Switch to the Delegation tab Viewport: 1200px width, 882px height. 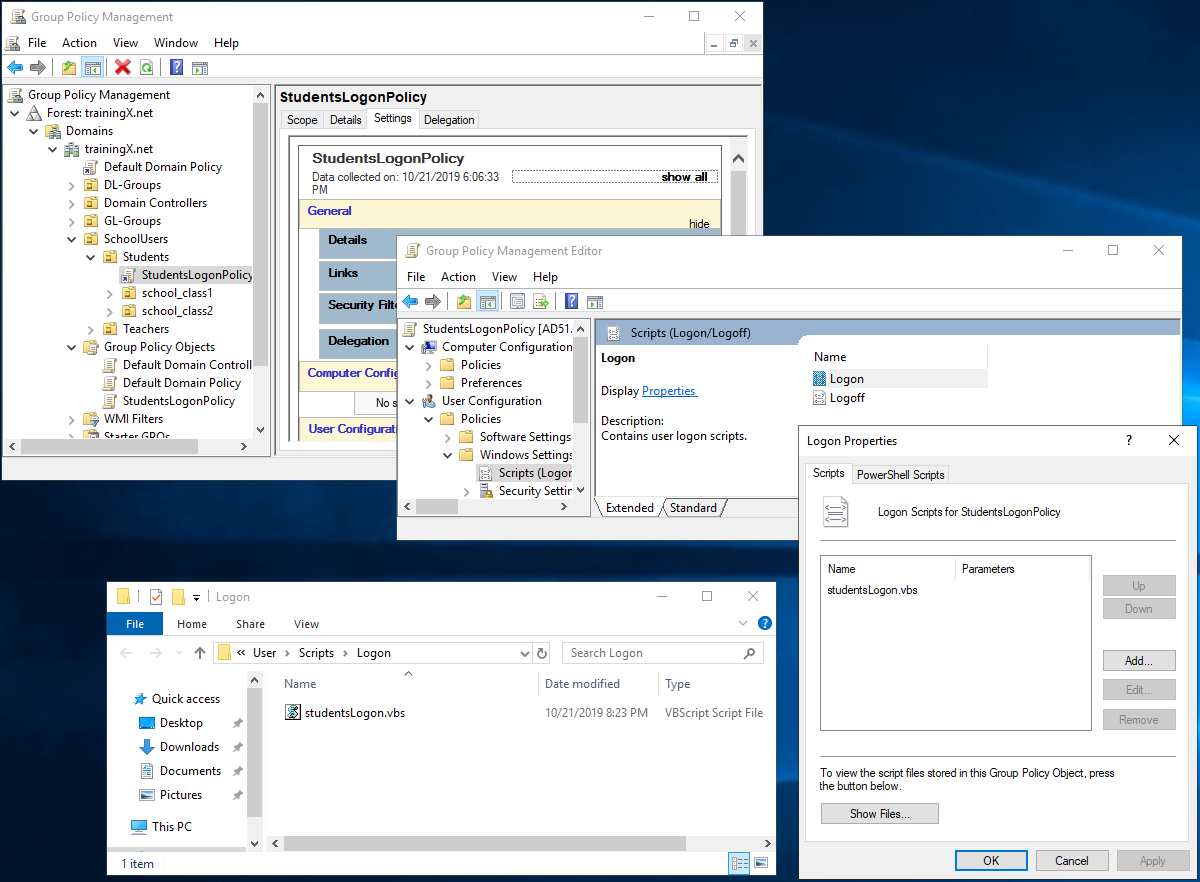[449, 120]
